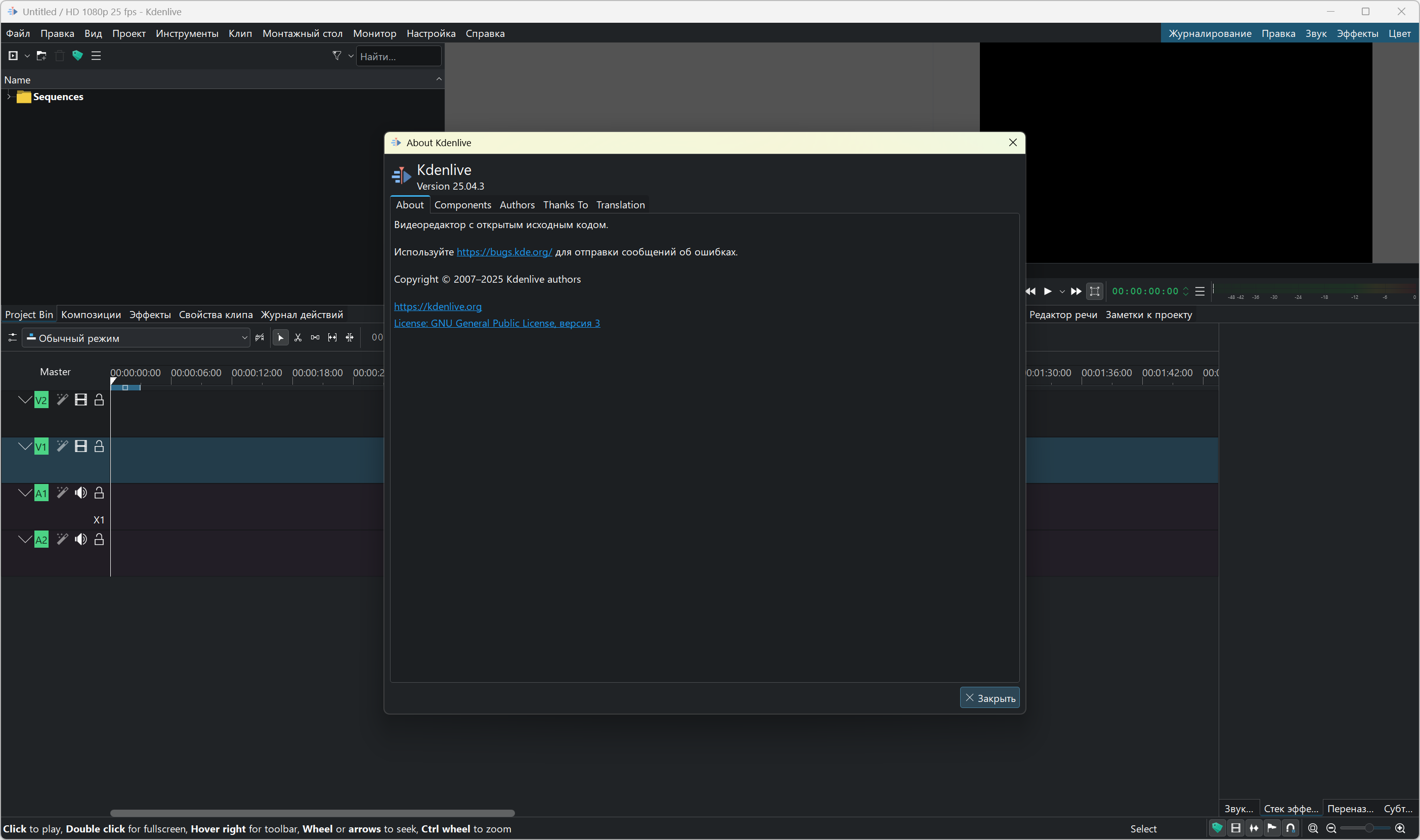Select the razor (scissors) tool in the timeline toolbar

pyautogui.click(x=298, y=338)
